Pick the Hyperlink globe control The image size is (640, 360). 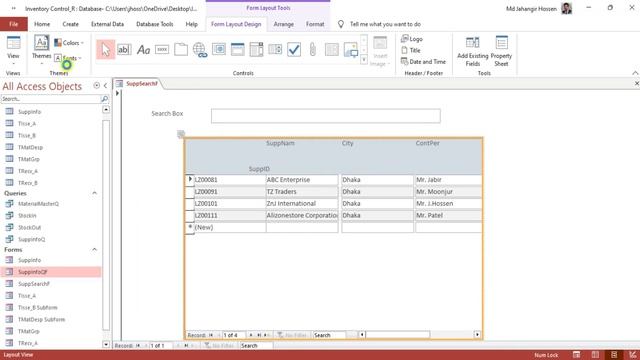200,50
